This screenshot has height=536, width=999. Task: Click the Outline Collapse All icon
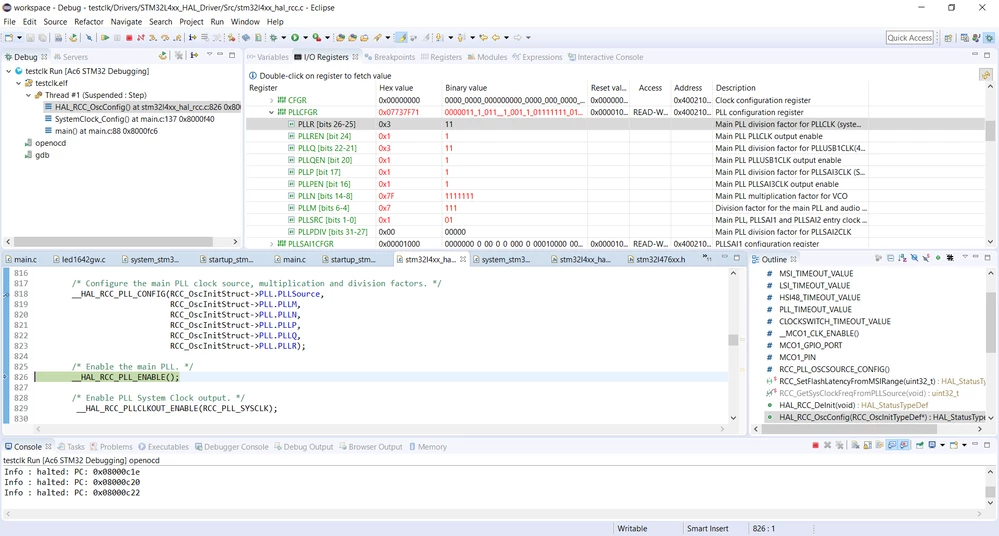(891, 258)
